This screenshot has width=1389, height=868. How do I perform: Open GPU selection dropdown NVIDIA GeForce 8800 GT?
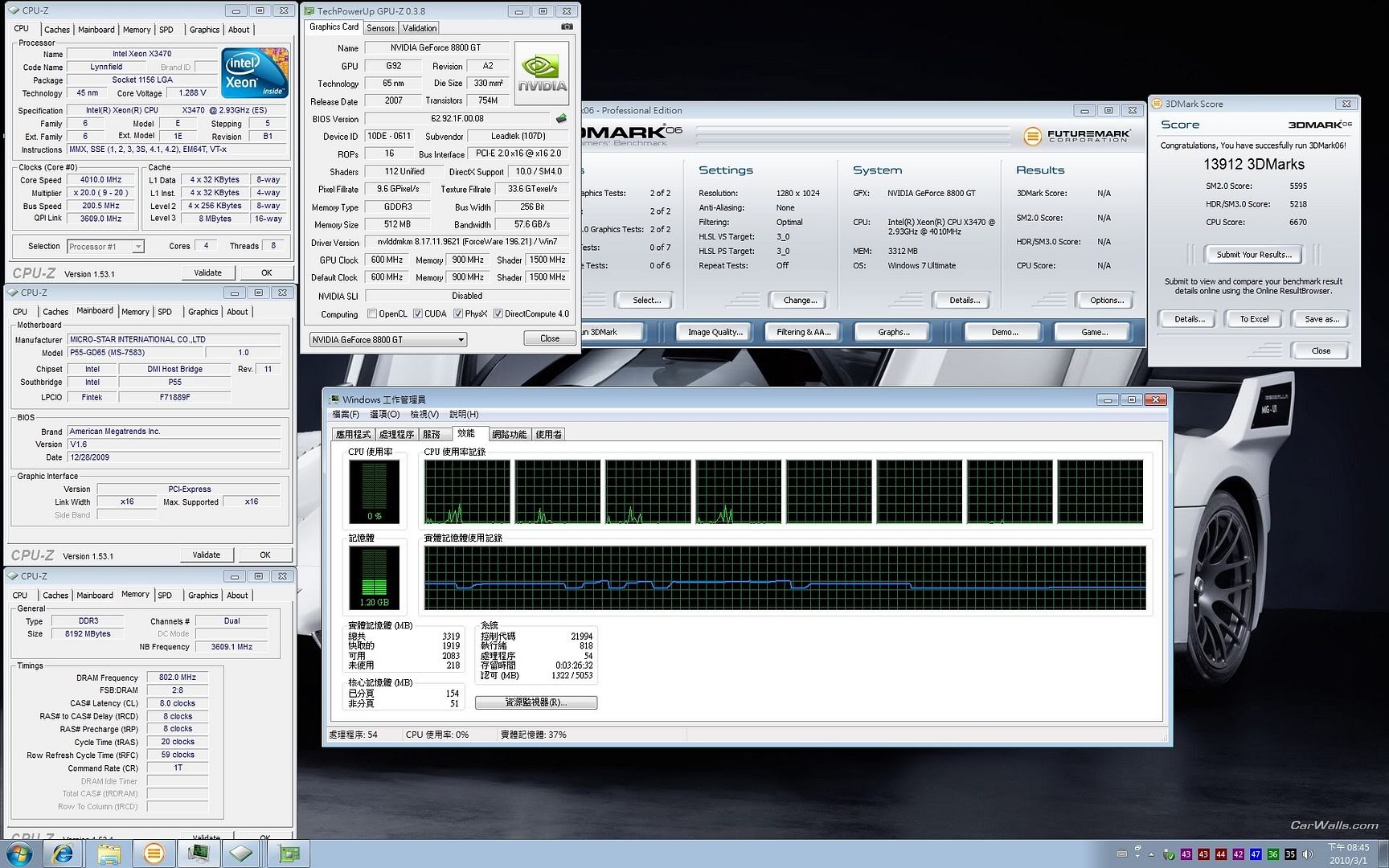coord(388,340)
